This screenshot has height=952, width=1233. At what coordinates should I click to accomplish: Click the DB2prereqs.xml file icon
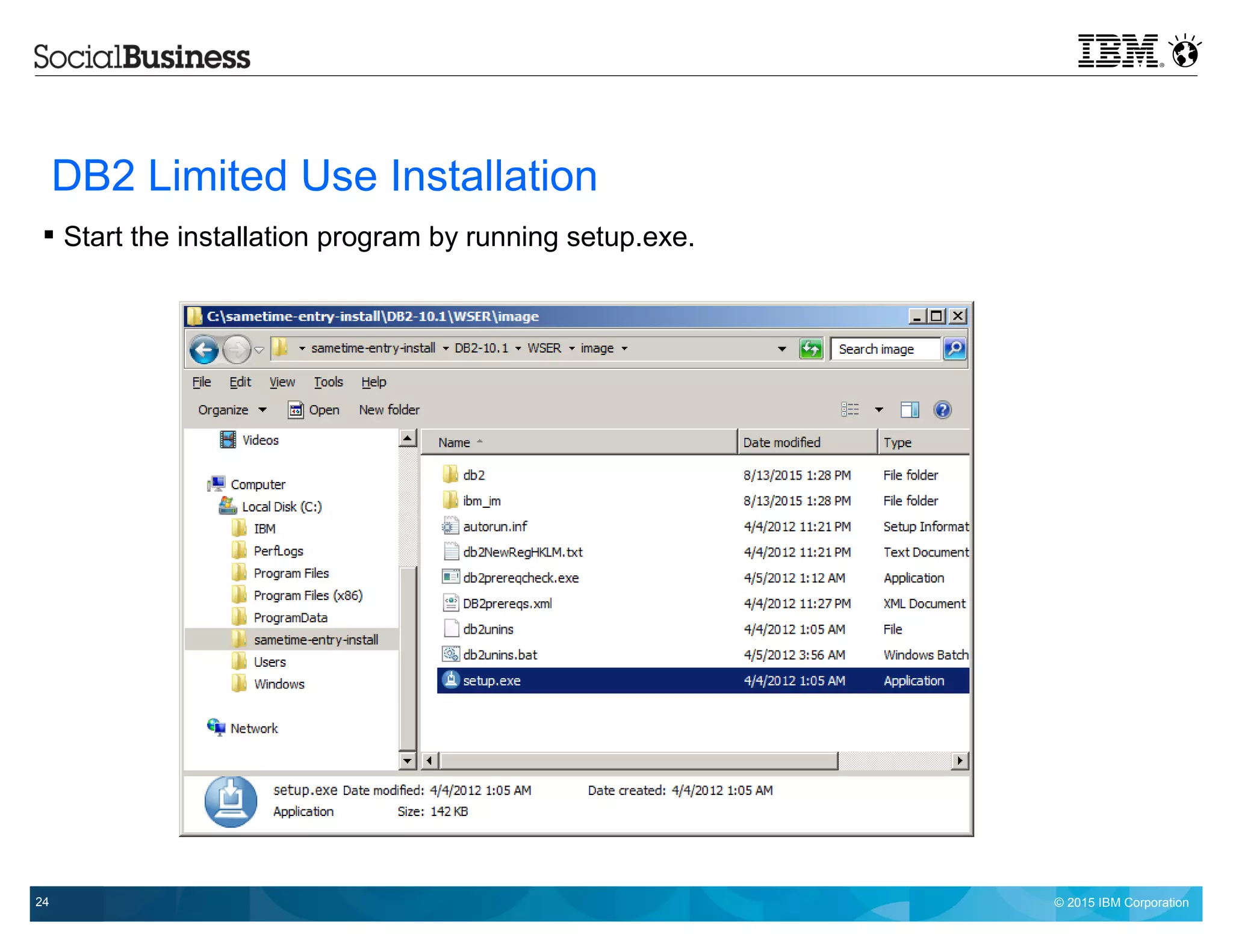pos(450,604)
